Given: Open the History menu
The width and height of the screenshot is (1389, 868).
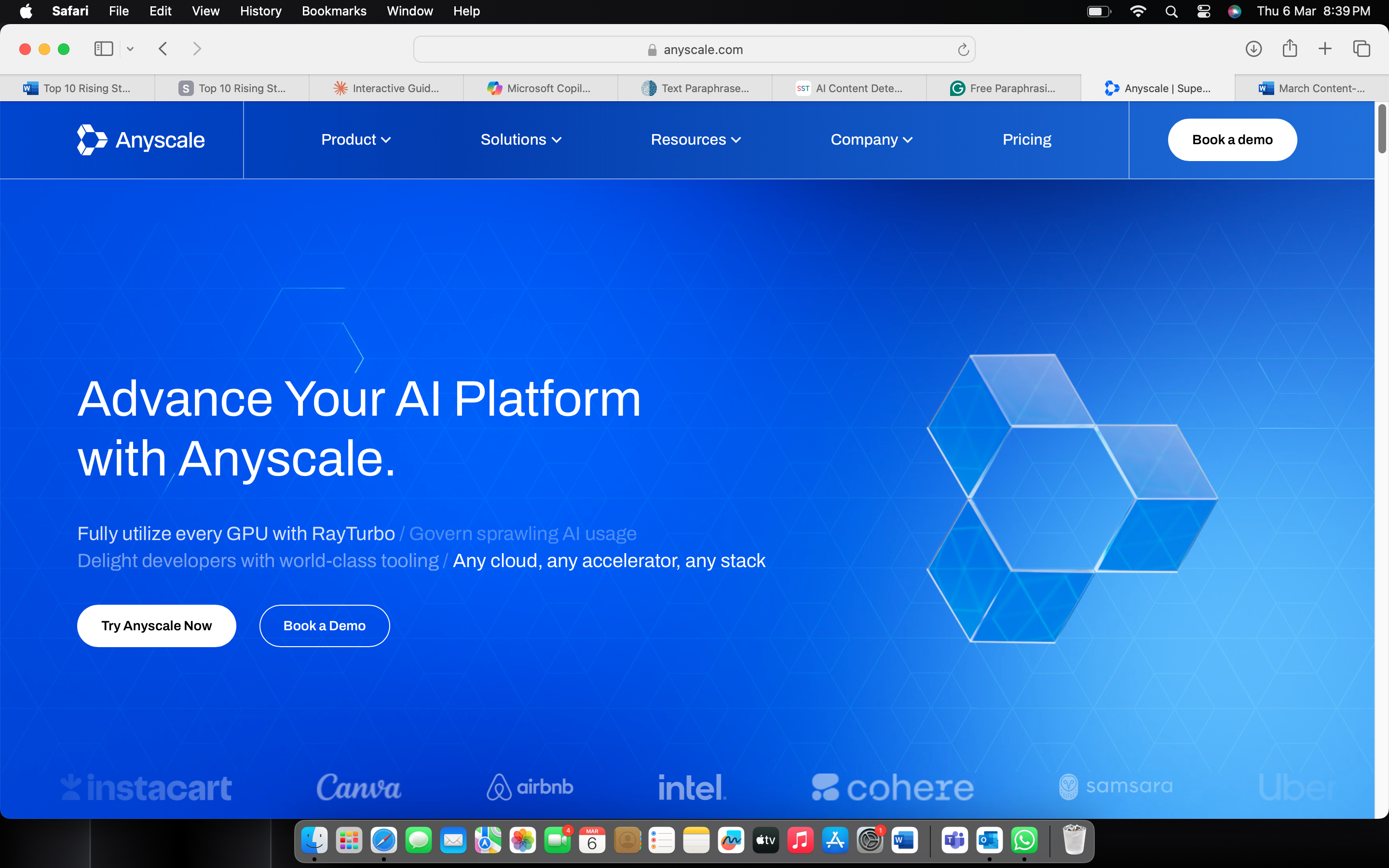Looking at the screenshot, I should [260, 11].
